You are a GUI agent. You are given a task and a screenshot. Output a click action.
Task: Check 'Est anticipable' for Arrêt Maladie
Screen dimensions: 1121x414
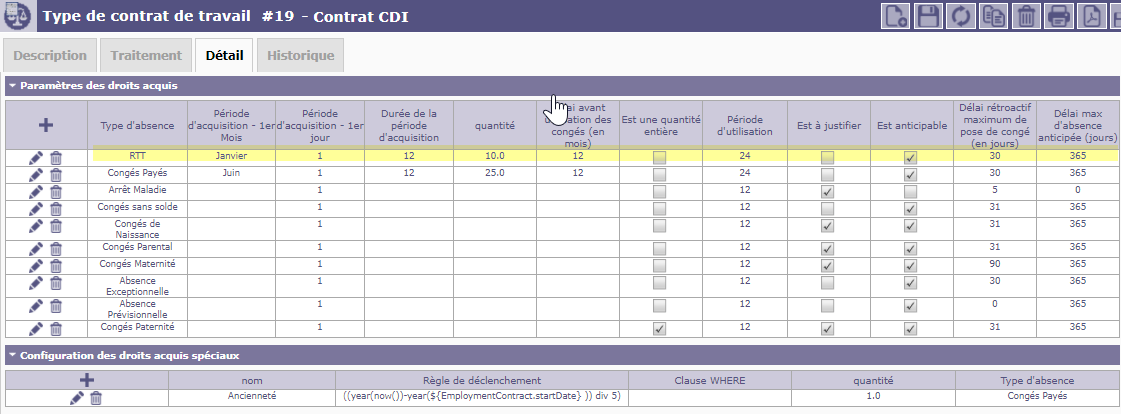[910, 192]
